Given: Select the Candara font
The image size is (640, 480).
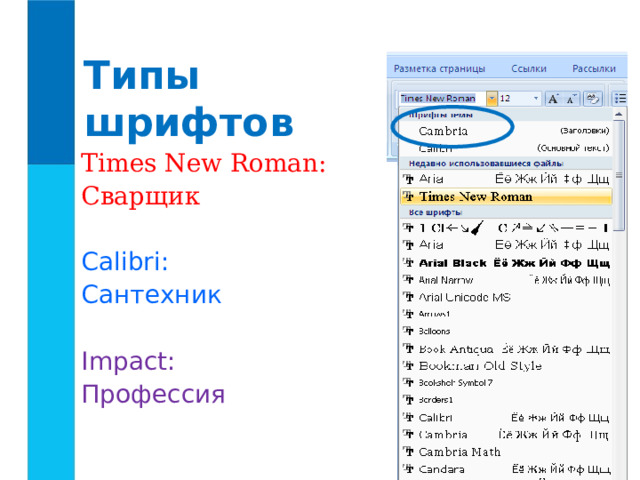Looking at the screenshot, I should point(506,469).
